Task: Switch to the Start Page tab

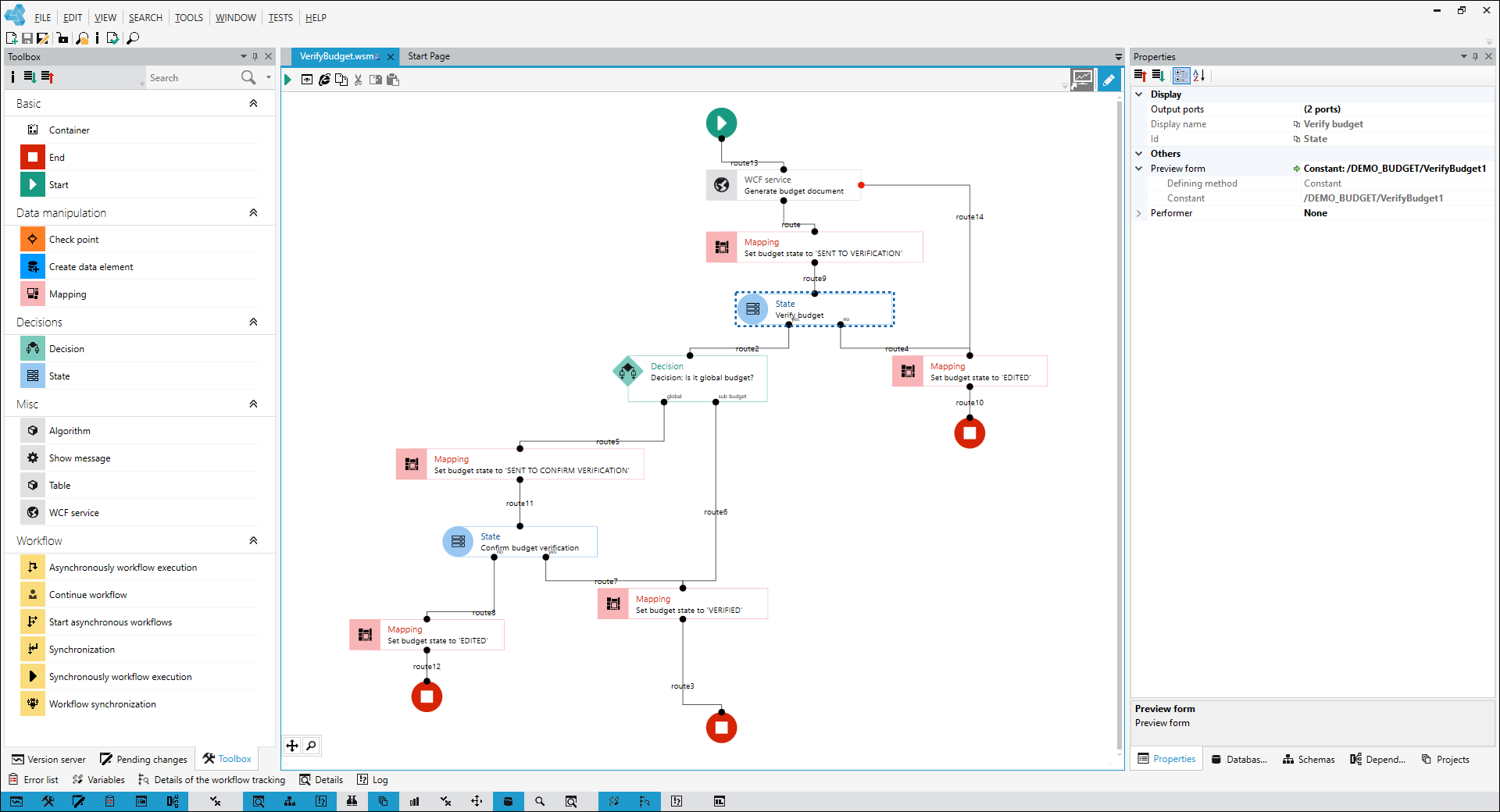Action: coord(428,56)
